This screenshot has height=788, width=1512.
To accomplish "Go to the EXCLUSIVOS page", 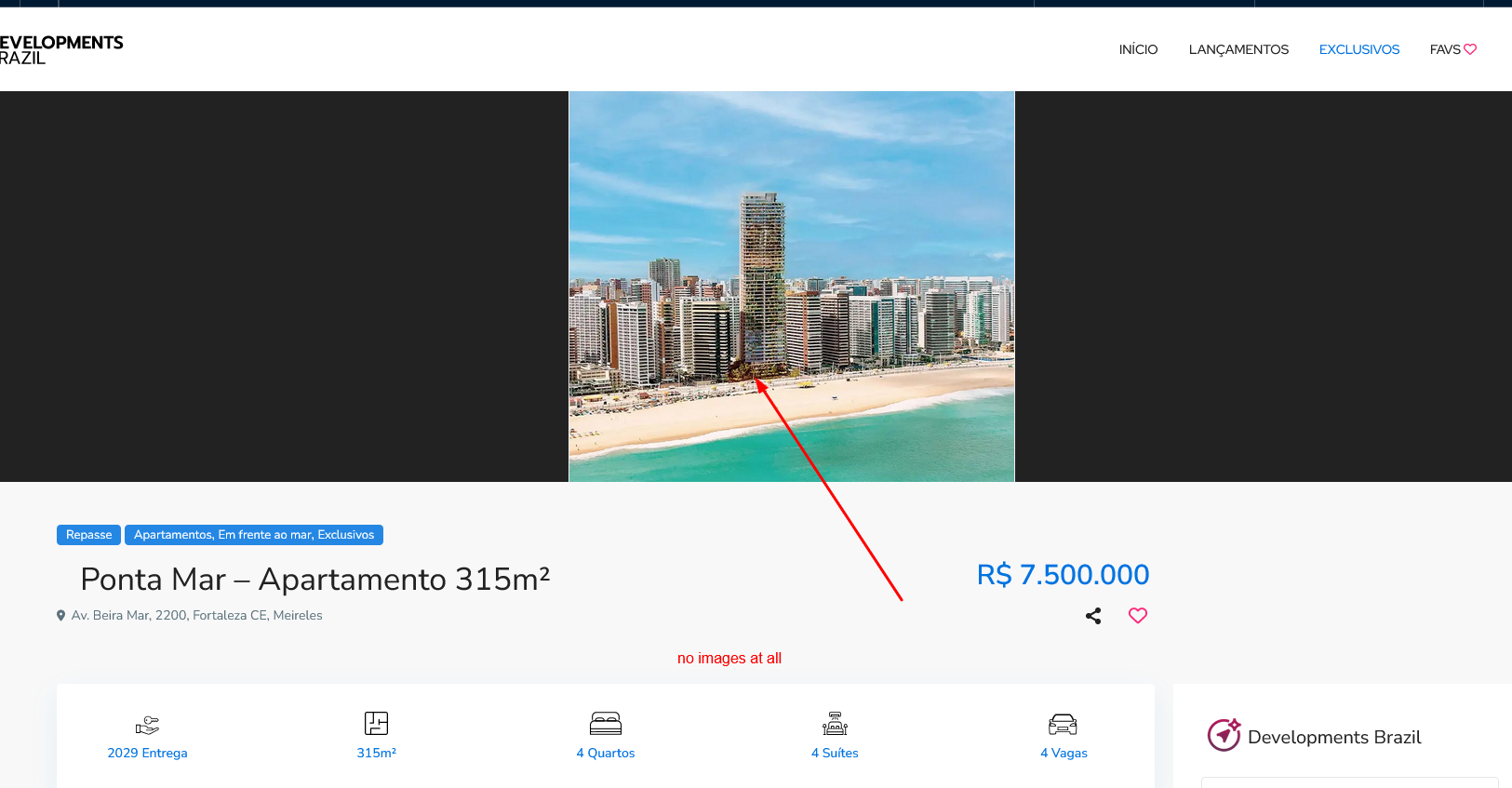I will pos(1358,49).
